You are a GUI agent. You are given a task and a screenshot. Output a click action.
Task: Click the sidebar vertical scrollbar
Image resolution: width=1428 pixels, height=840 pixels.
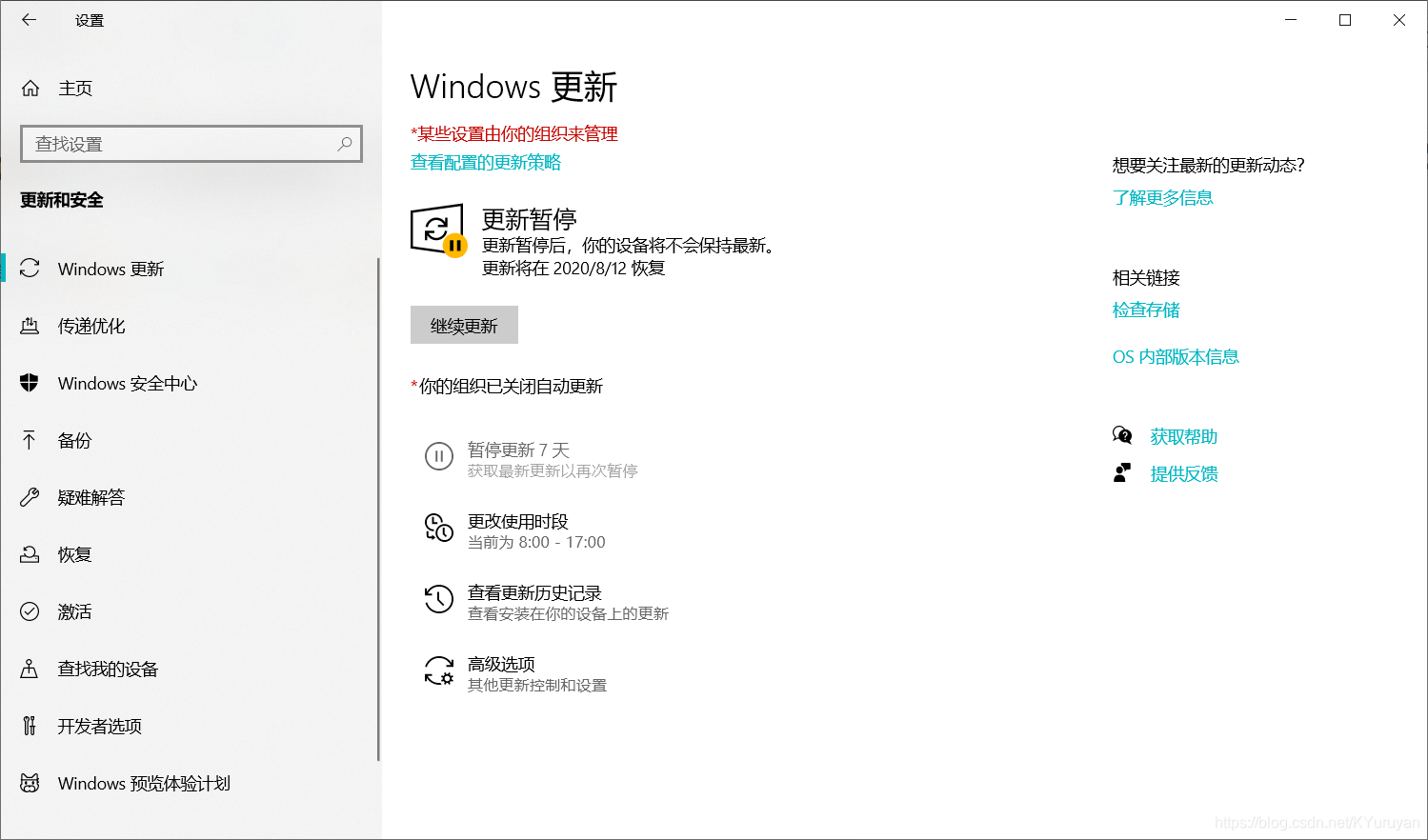pyautogui.click(x=378, y=510)
